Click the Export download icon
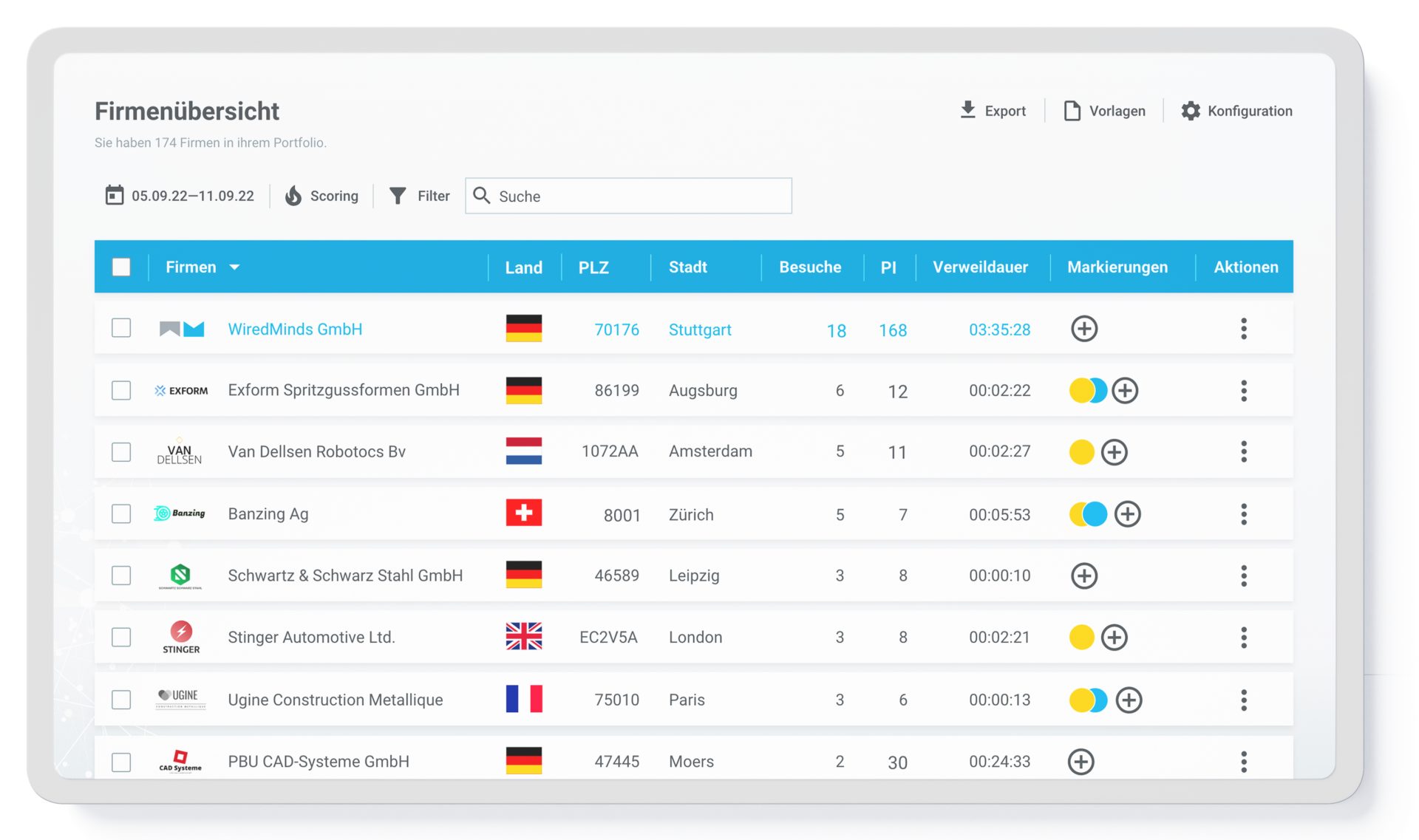This screenshot has height=840, width=1419. tap(967, 110)
